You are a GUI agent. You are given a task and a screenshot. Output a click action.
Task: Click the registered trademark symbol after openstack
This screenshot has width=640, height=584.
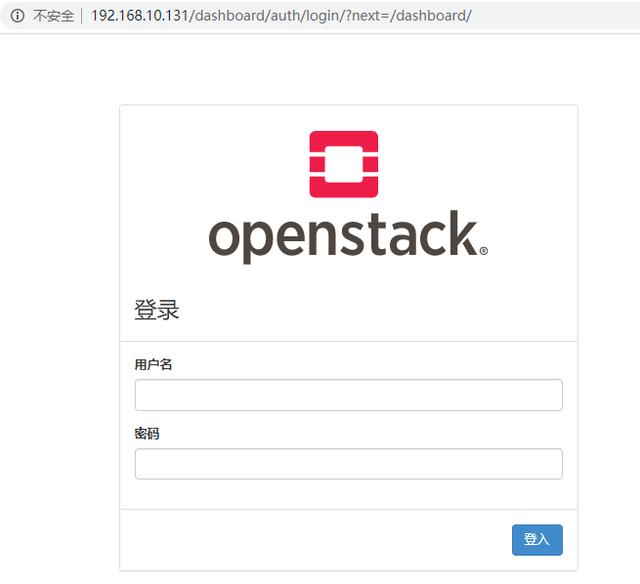click(x=484, y=251)
